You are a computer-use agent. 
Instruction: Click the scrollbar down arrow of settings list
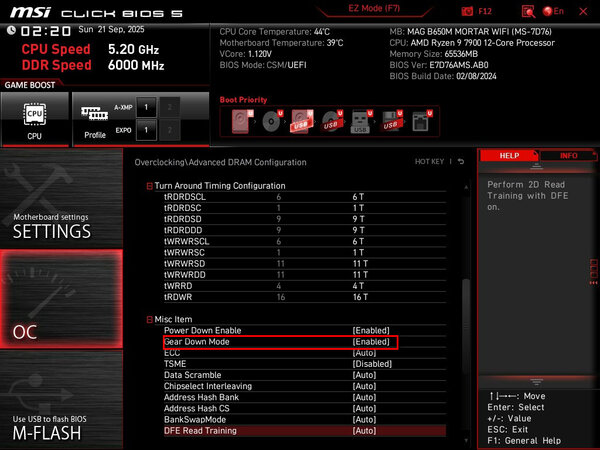(x=466, y=441)
